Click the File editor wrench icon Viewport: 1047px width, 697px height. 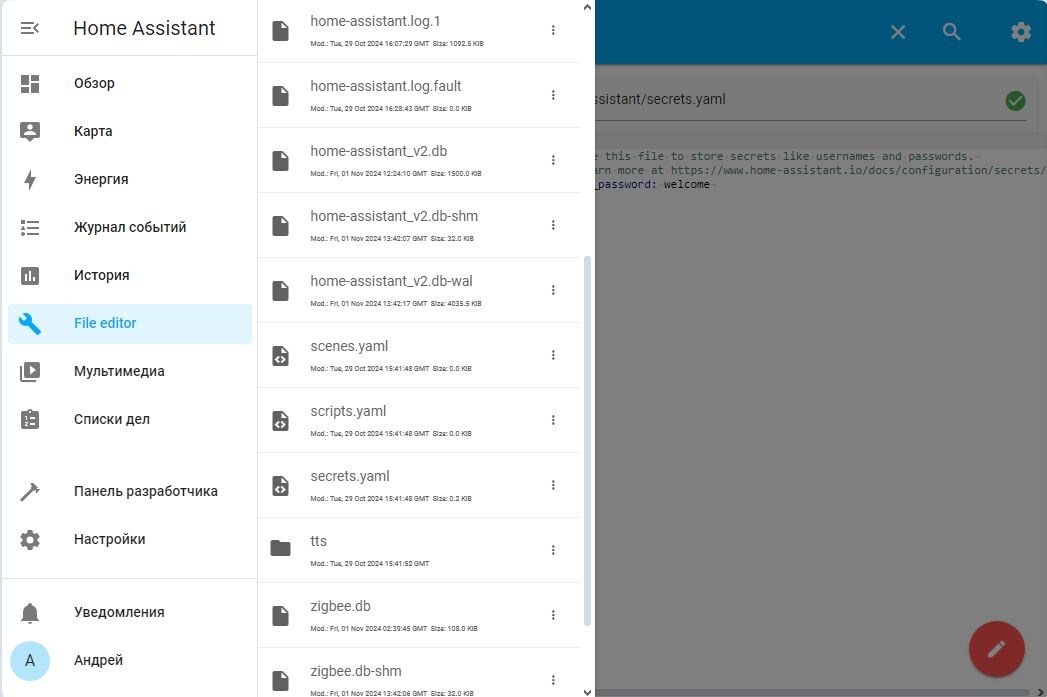pyautogui.click(x=30, y=324)
